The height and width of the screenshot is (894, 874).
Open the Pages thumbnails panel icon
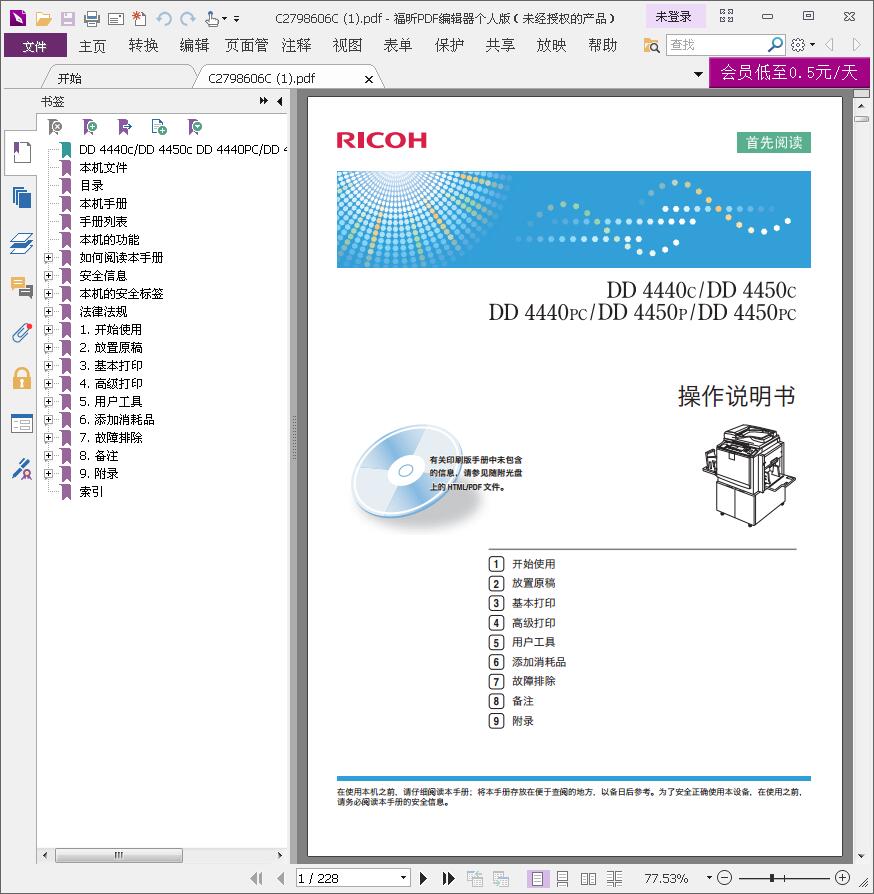coord(22,198)
